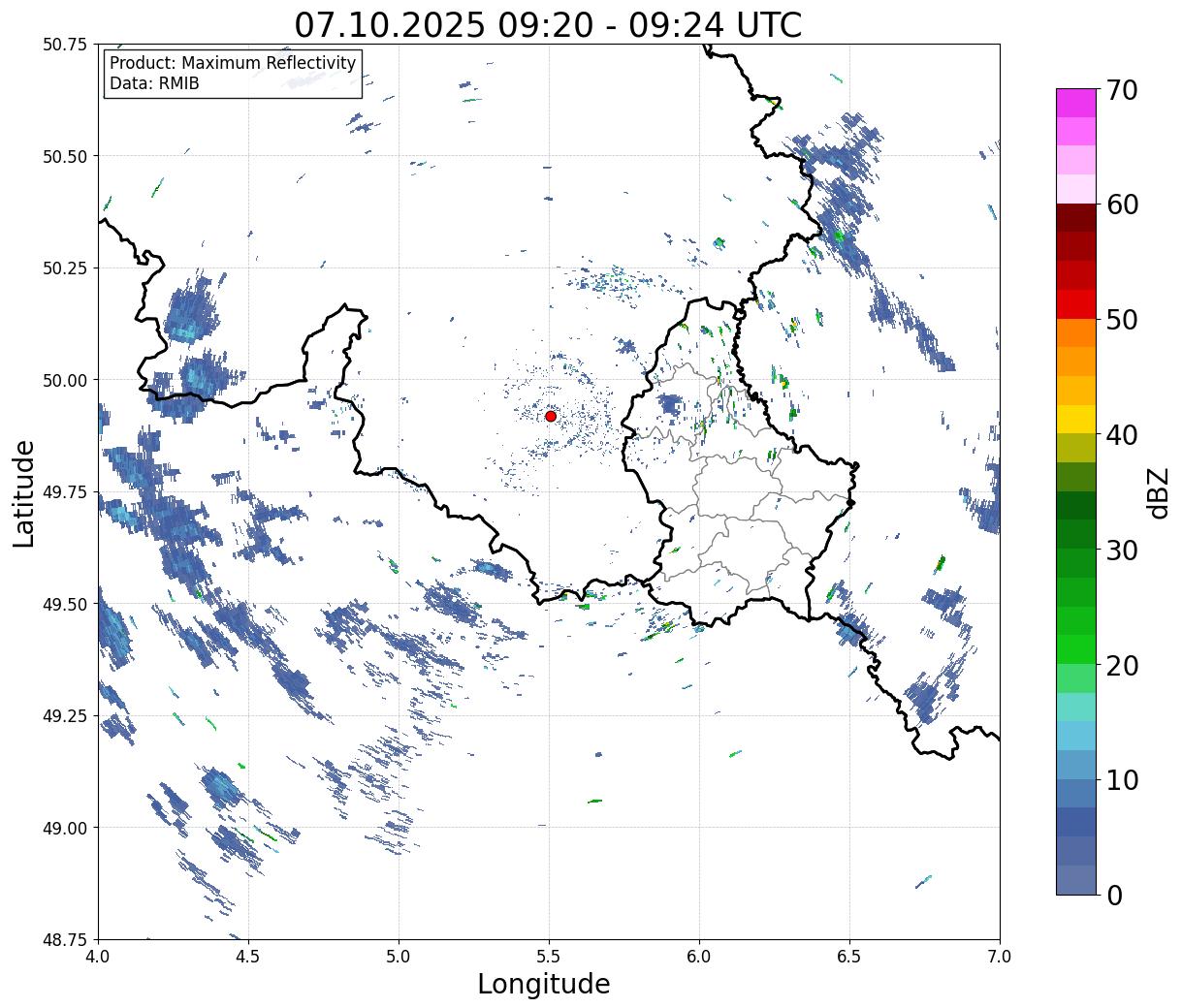Click the latitude tick label 50.25
This screenshot has width=1182, height=1008.
point(65,268)
